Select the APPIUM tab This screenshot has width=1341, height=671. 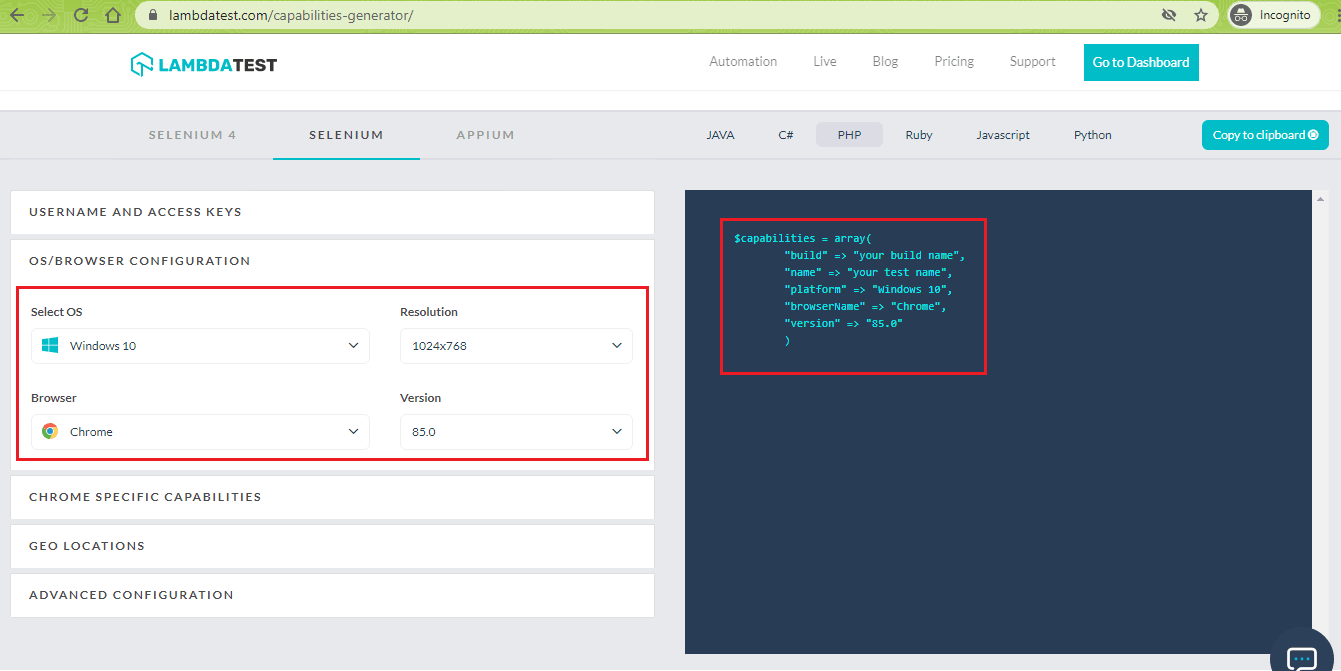(x=486, y=134)
